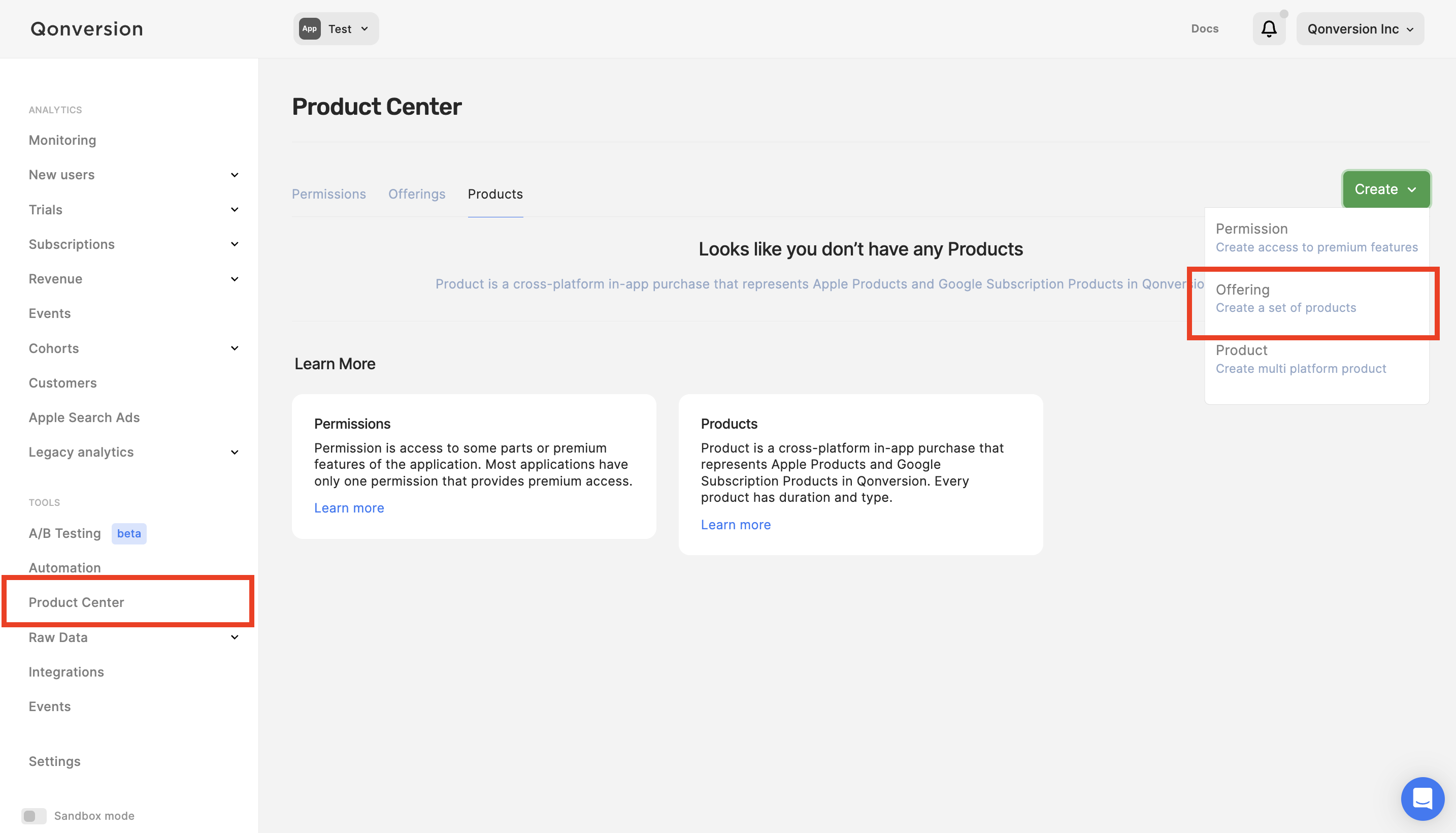Expand the Raw Data chevron
This screenshot has height=833, width=1456.
click(235, 637)
